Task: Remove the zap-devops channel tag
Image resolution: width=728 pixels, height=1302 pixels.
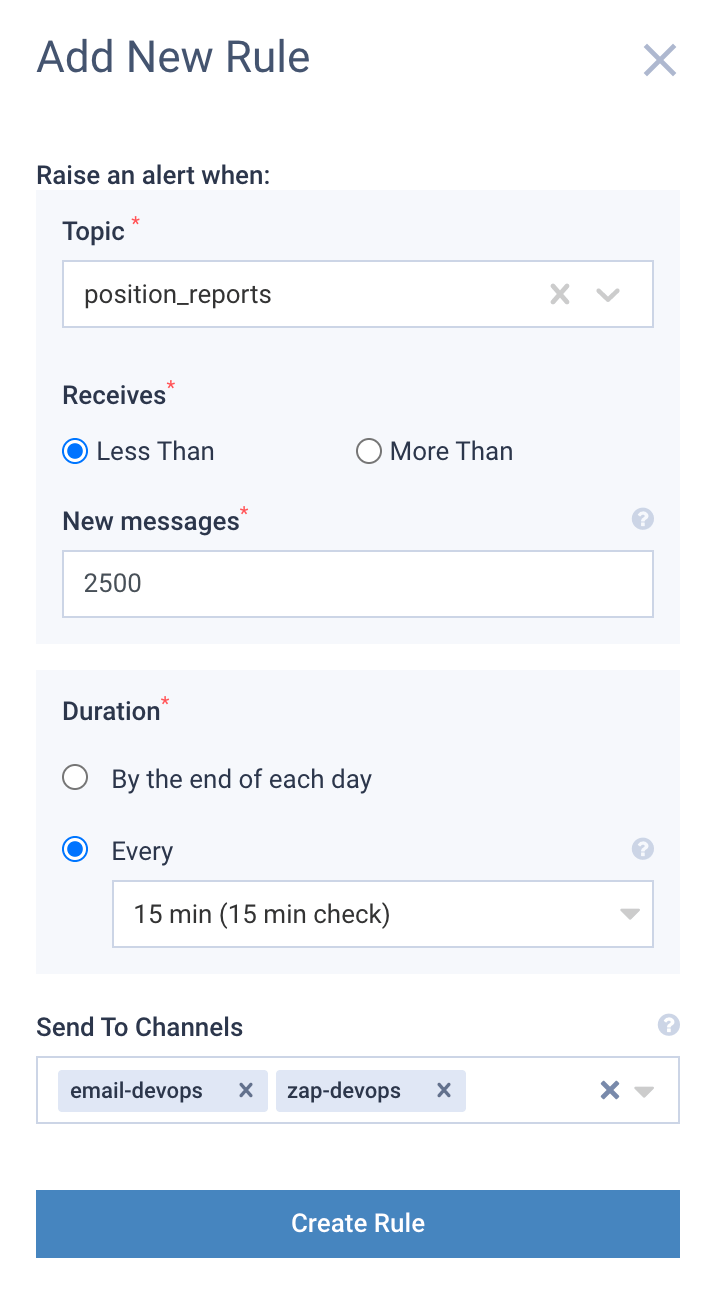Action: coord(444,1091)
